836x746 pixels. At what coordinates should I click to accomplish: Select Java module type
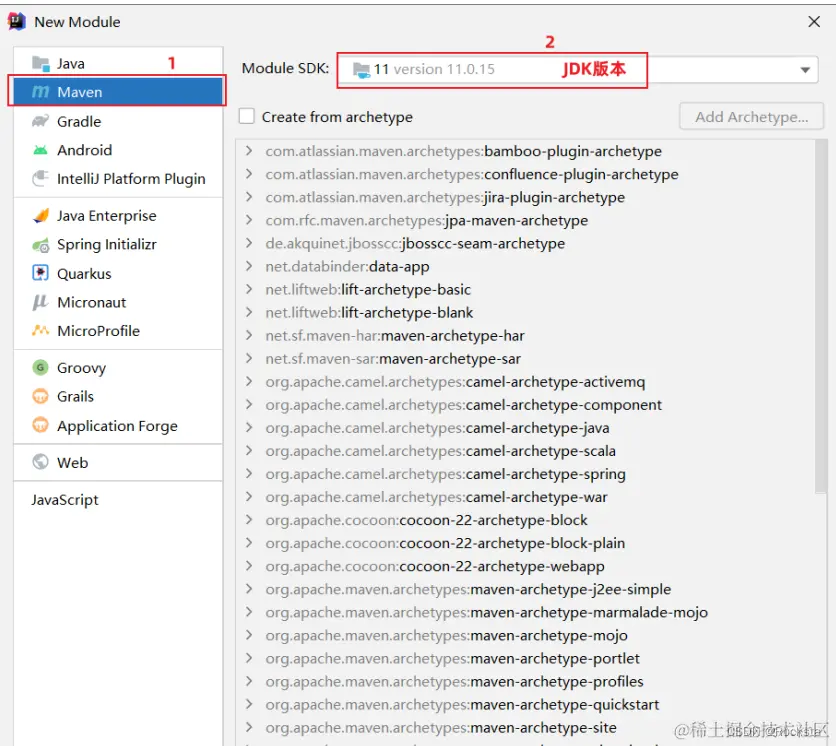pos(118,63)
